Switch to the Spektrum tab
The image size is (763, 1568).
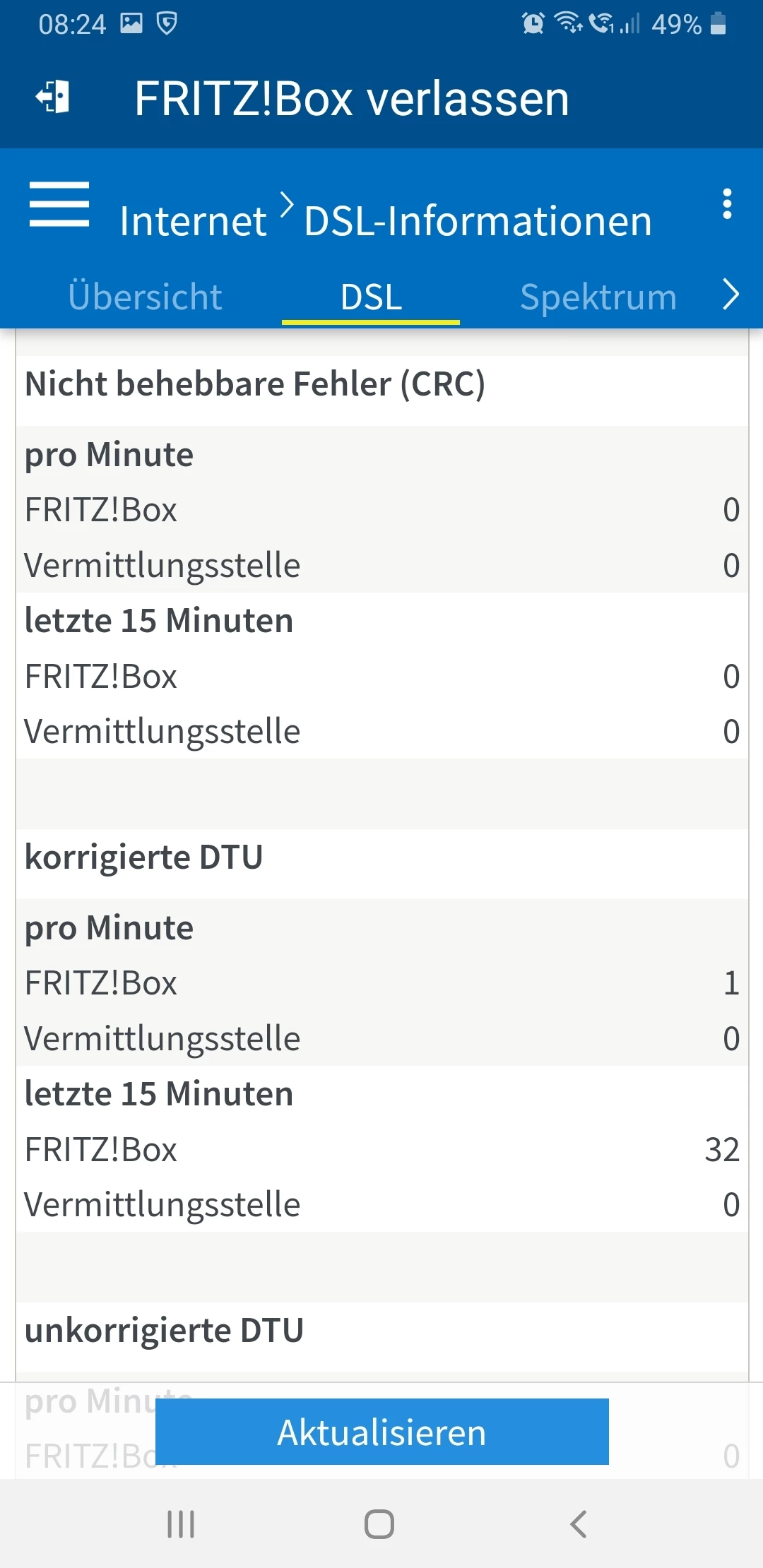tap(598, 297)
